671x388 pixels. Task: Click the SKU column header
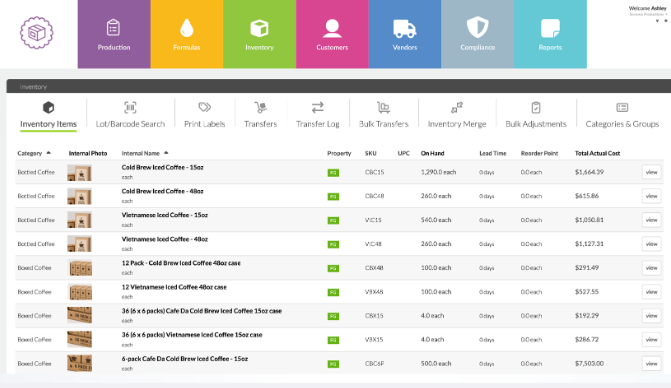point(371,153)
